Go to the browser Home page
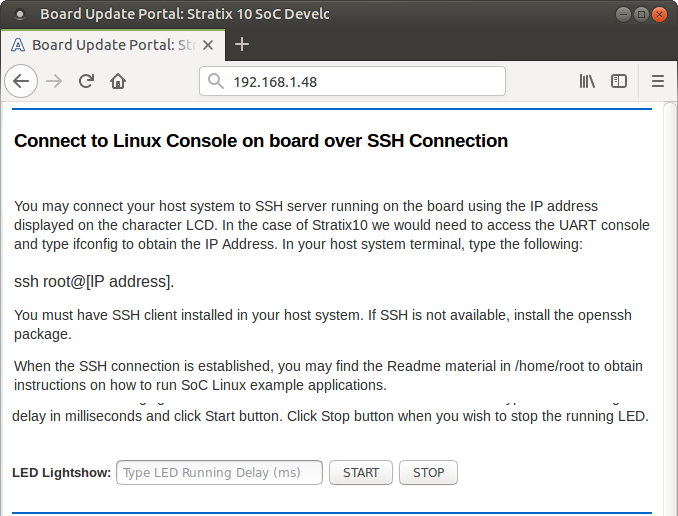Image resolution: width=678 pixels, height=516 pixels. click(118, 82)
